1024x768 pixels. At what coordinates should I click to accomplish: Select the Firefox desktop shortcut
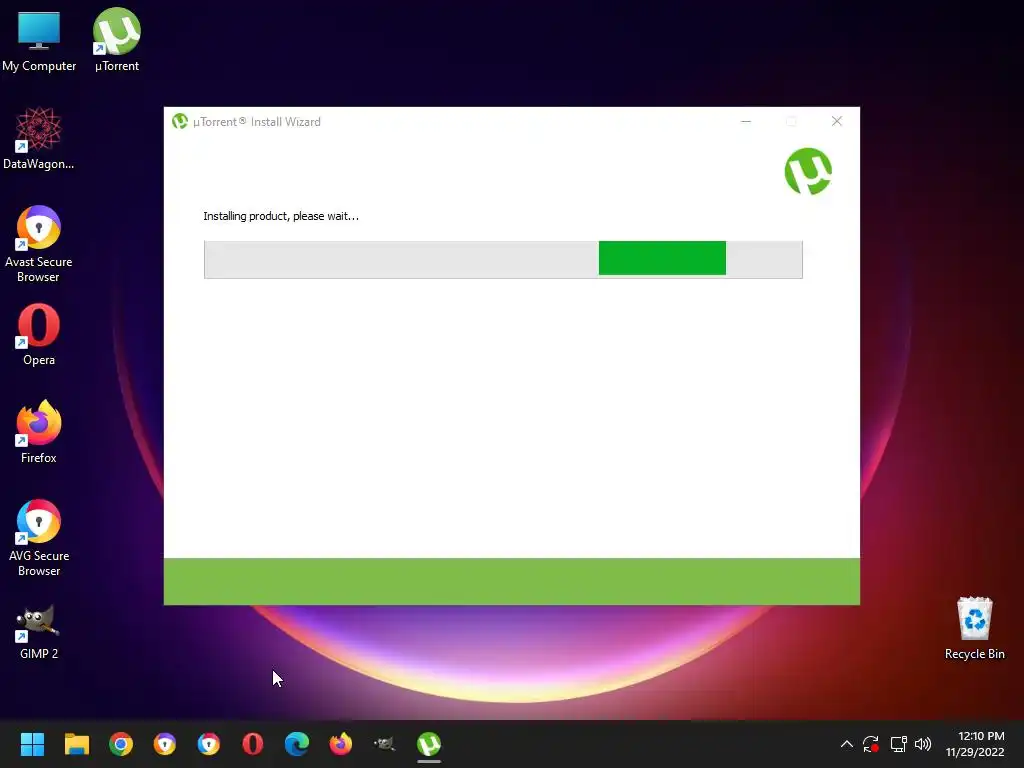[39, 432]
